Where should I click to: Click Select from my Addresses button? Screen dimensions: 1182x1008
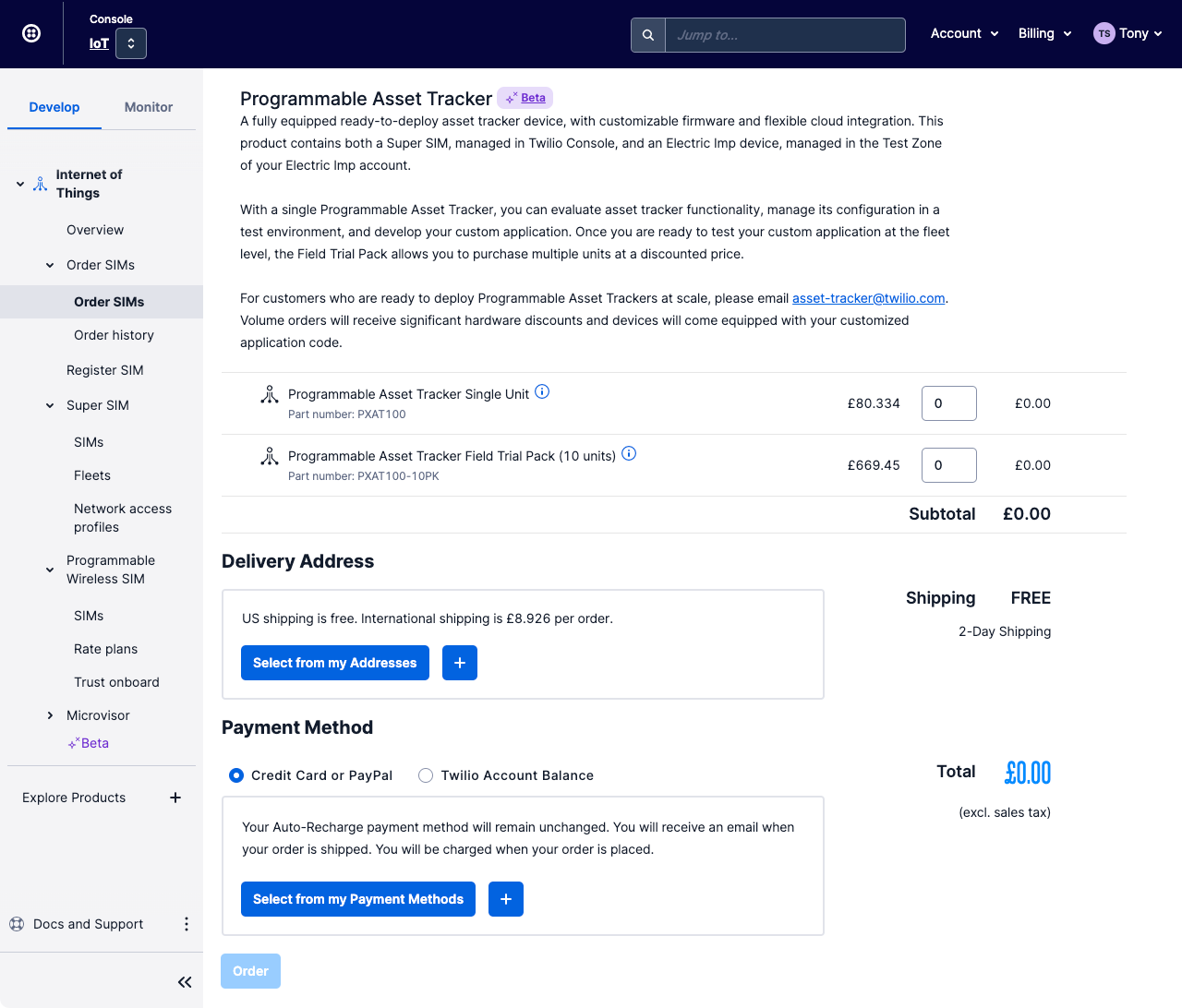(x=335, y=663)
